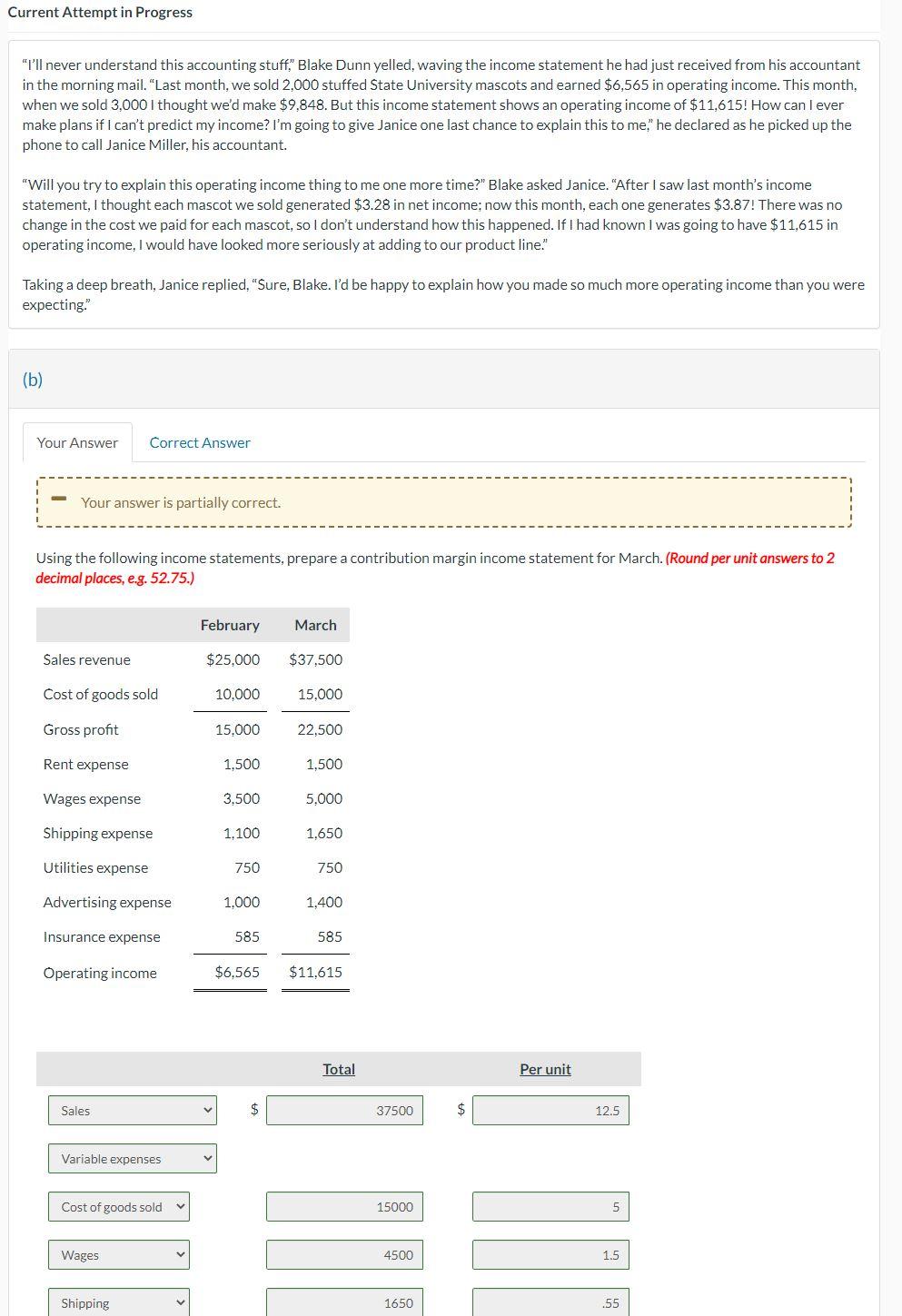Screen dimensions: 902x1316
Task: Expand the Cost of goods sold dropdown
Action: coord(118,1206)
